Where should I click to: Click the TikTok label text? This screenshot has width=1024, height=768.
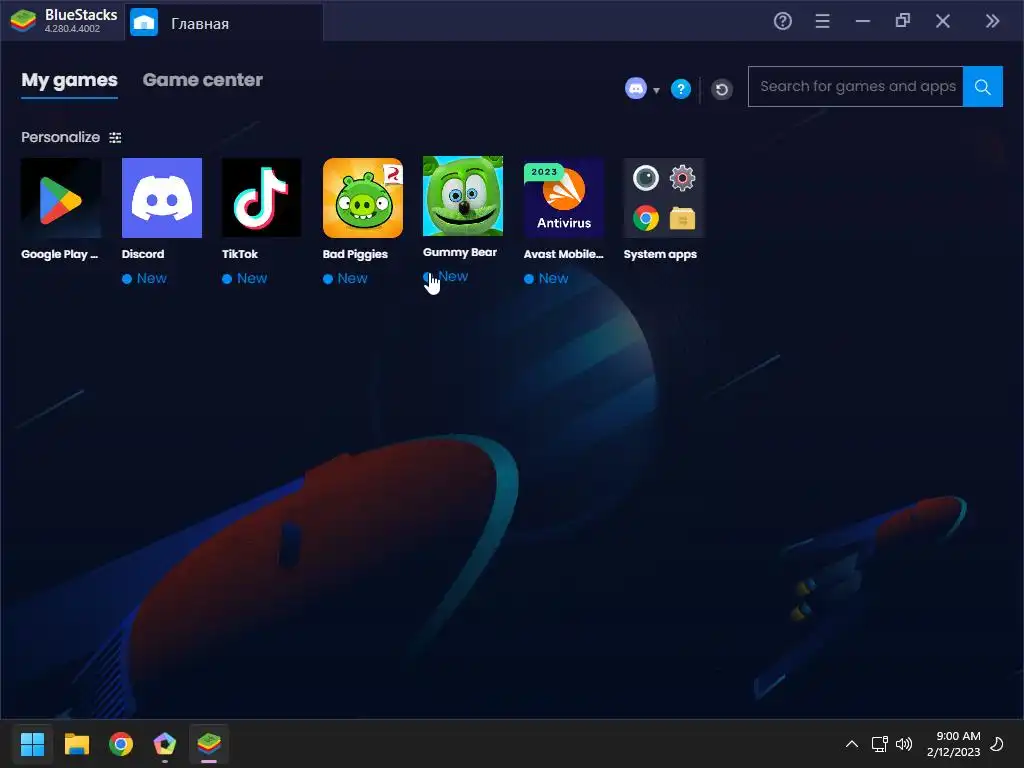click(x=240, y=254)
